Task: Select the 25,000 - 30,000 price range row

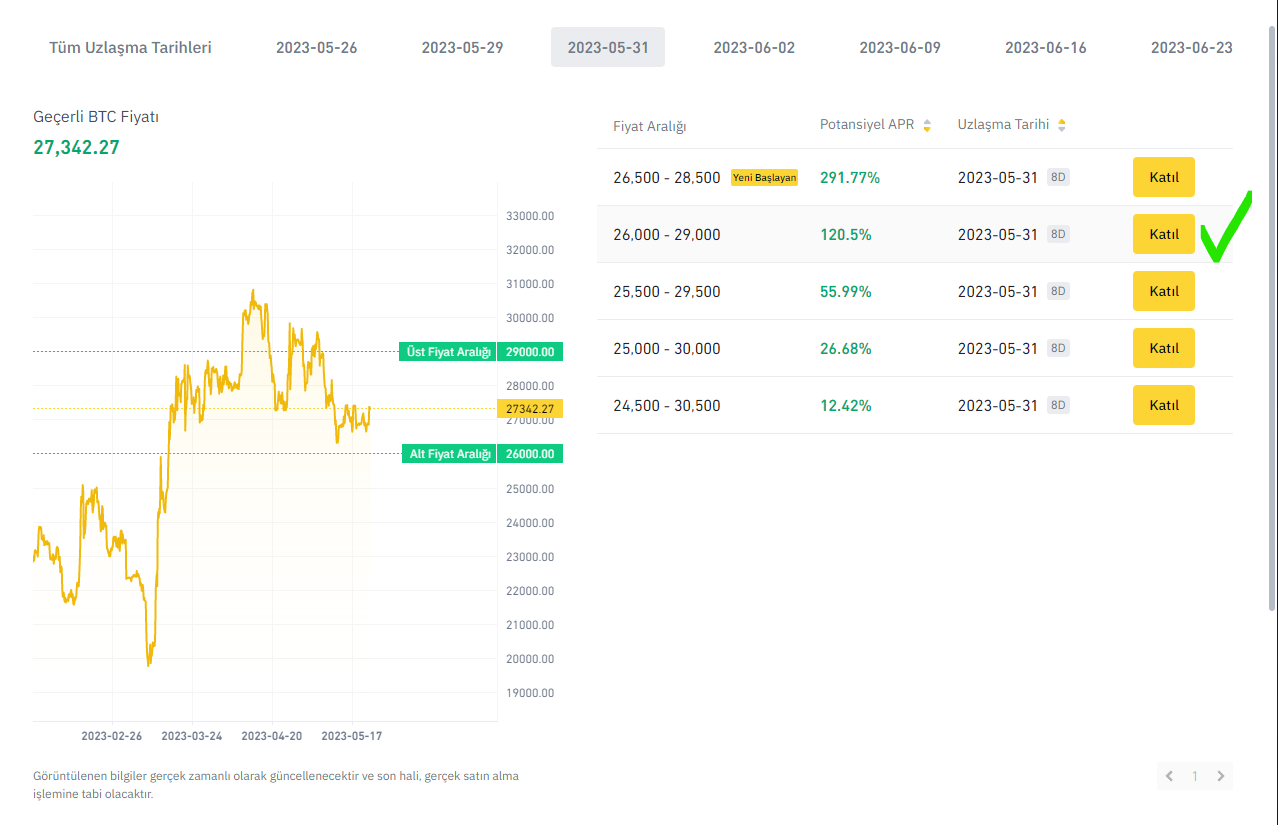Action: [666, 348]
